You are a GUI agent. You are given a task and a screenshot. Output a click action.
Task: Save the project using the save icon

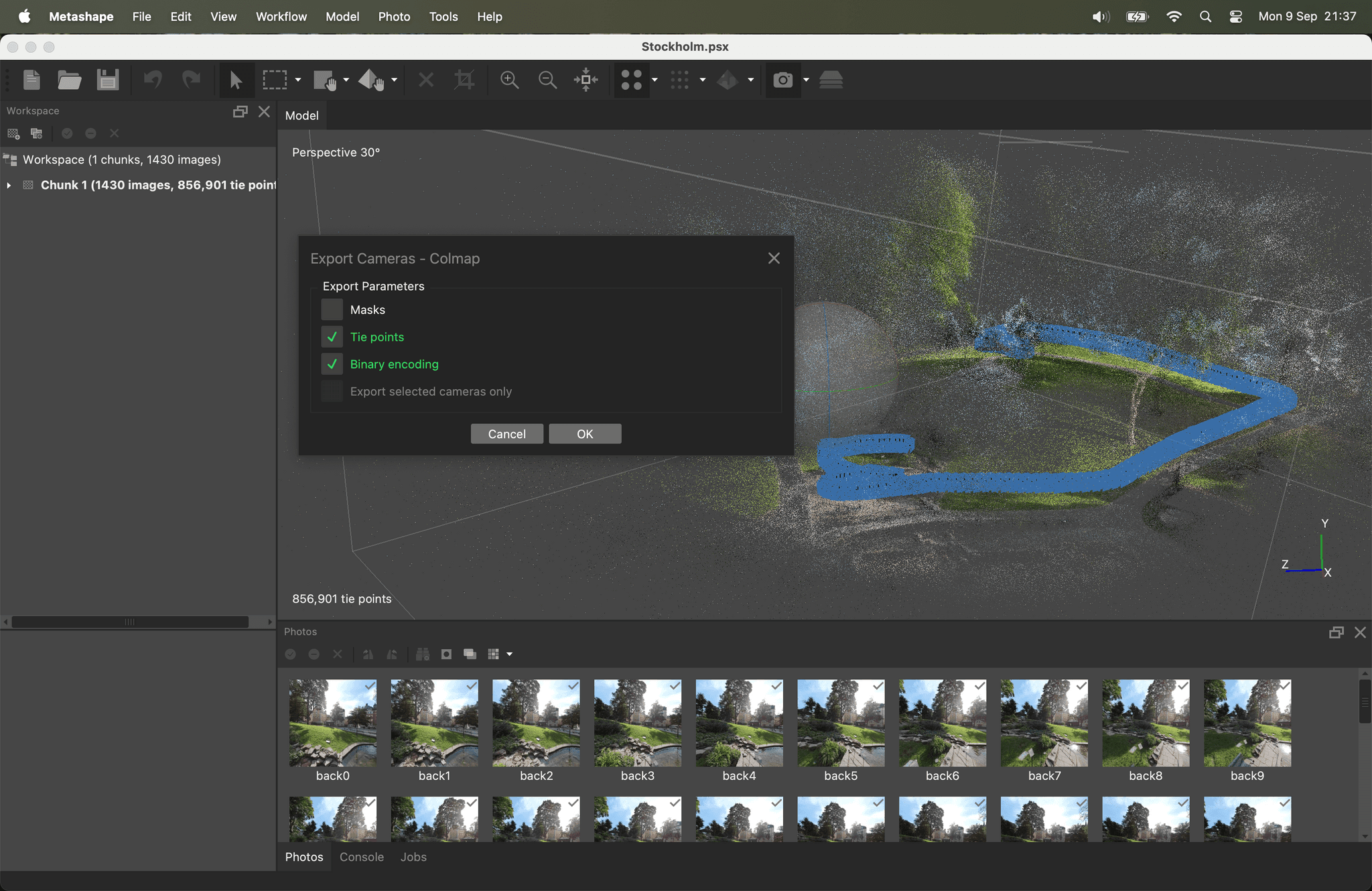click(x=107, y=80)
